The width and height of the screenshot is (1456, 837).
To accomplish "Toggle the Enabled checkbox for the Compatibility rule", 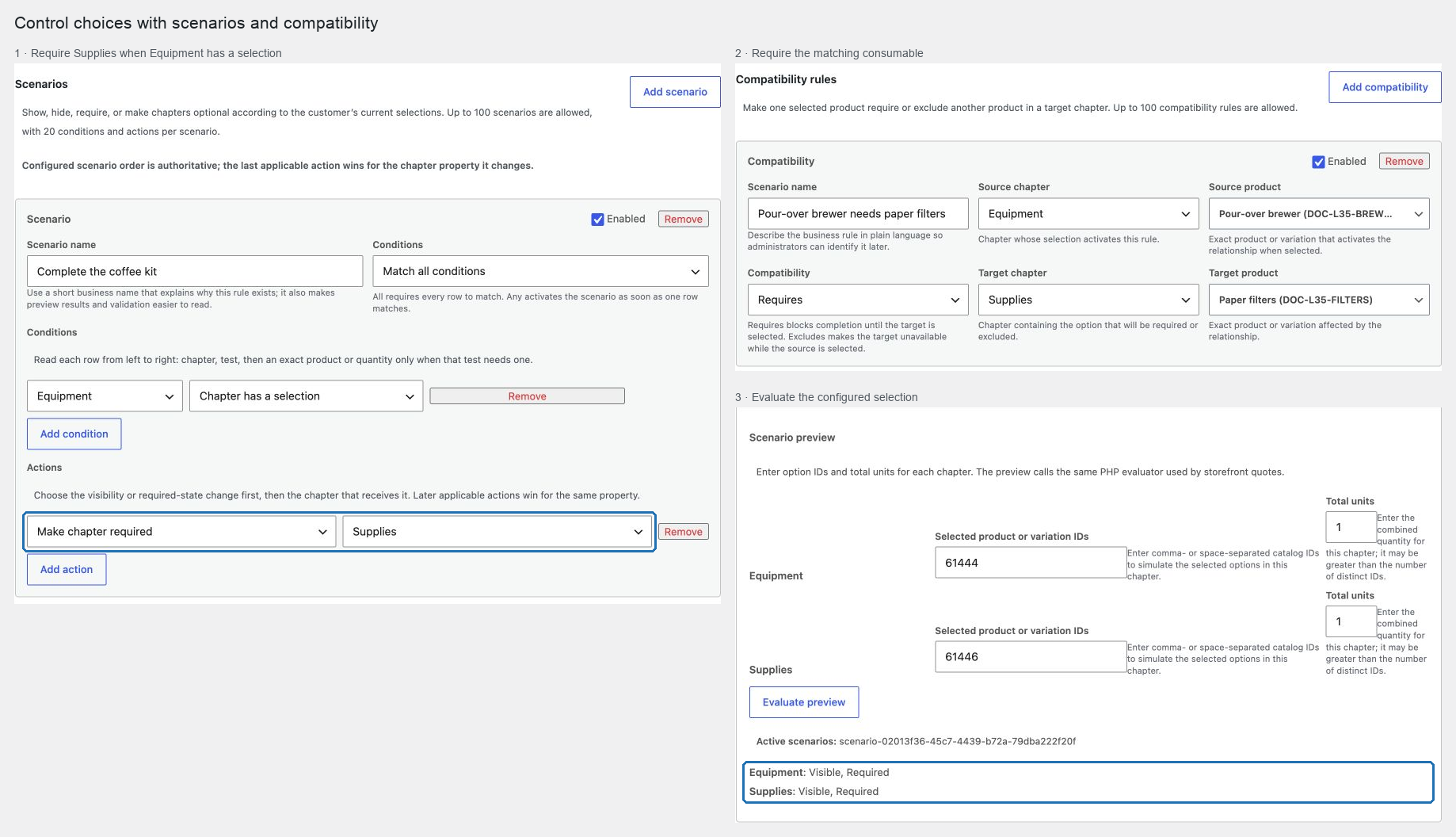I will (x=1318, y=162).
